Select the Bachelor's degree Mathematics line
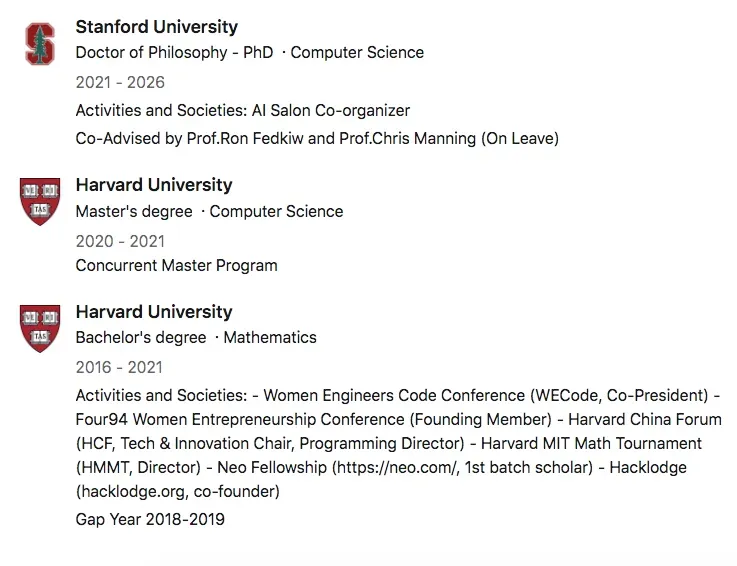 [196, 338]
